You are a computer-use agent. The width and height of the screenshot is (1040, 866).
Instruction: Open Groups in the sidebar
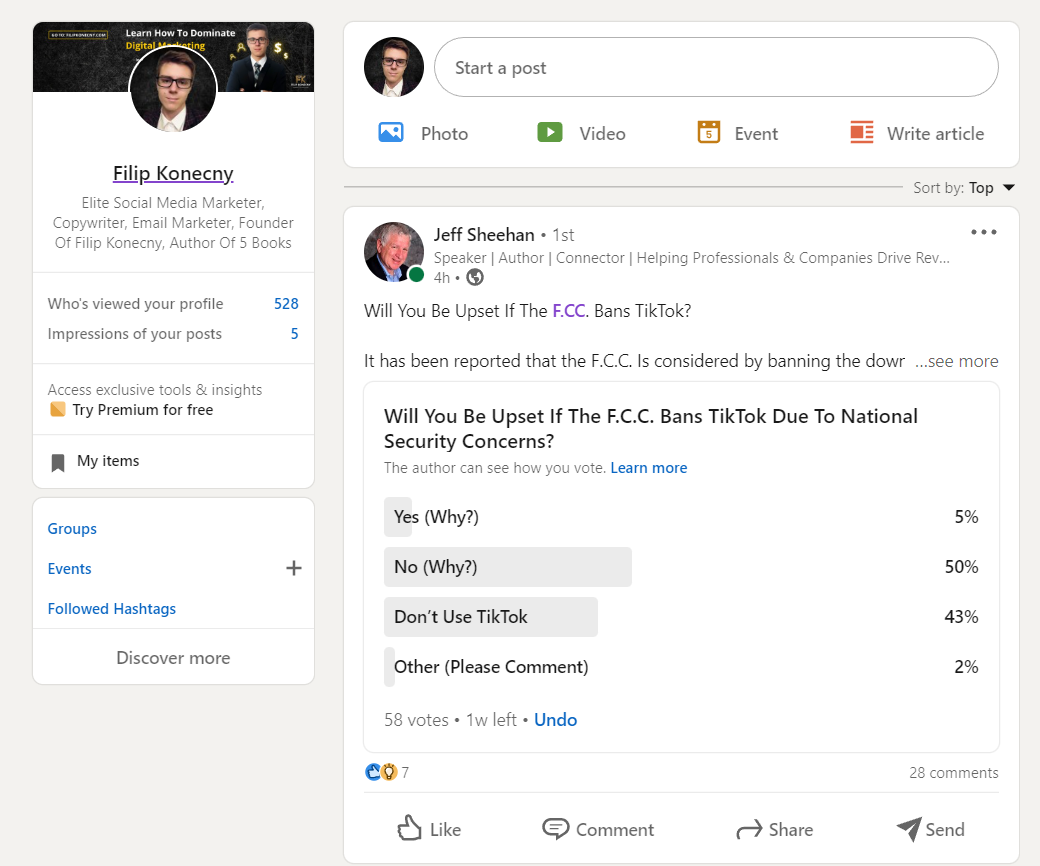click(72, 529)
